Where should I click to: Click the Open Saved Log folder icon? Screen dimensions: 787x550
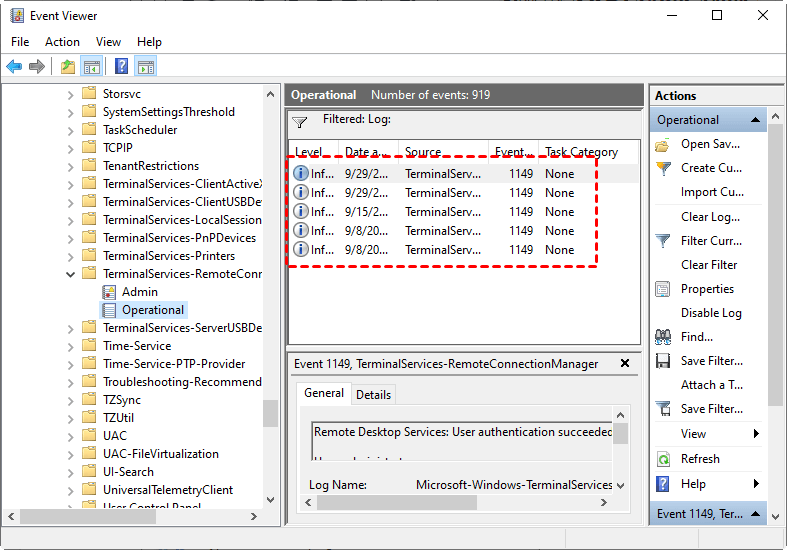pyautogui.click(x=663, y=144)
